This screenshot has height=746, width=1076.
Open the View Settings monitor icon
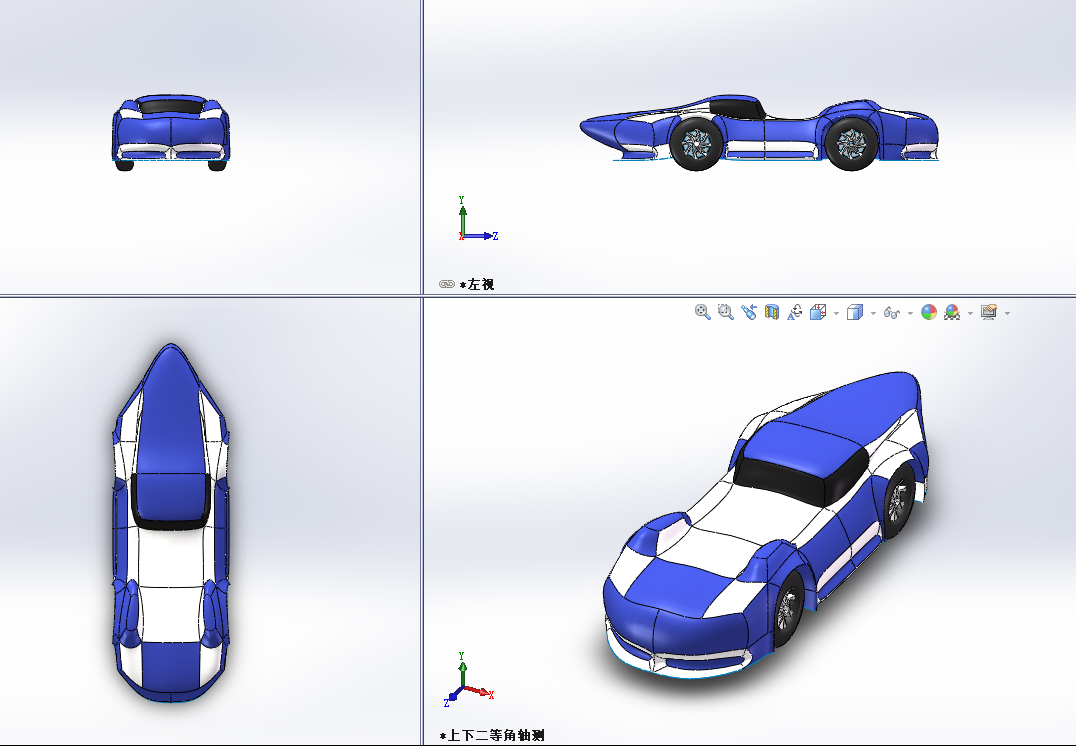point(989,312)
